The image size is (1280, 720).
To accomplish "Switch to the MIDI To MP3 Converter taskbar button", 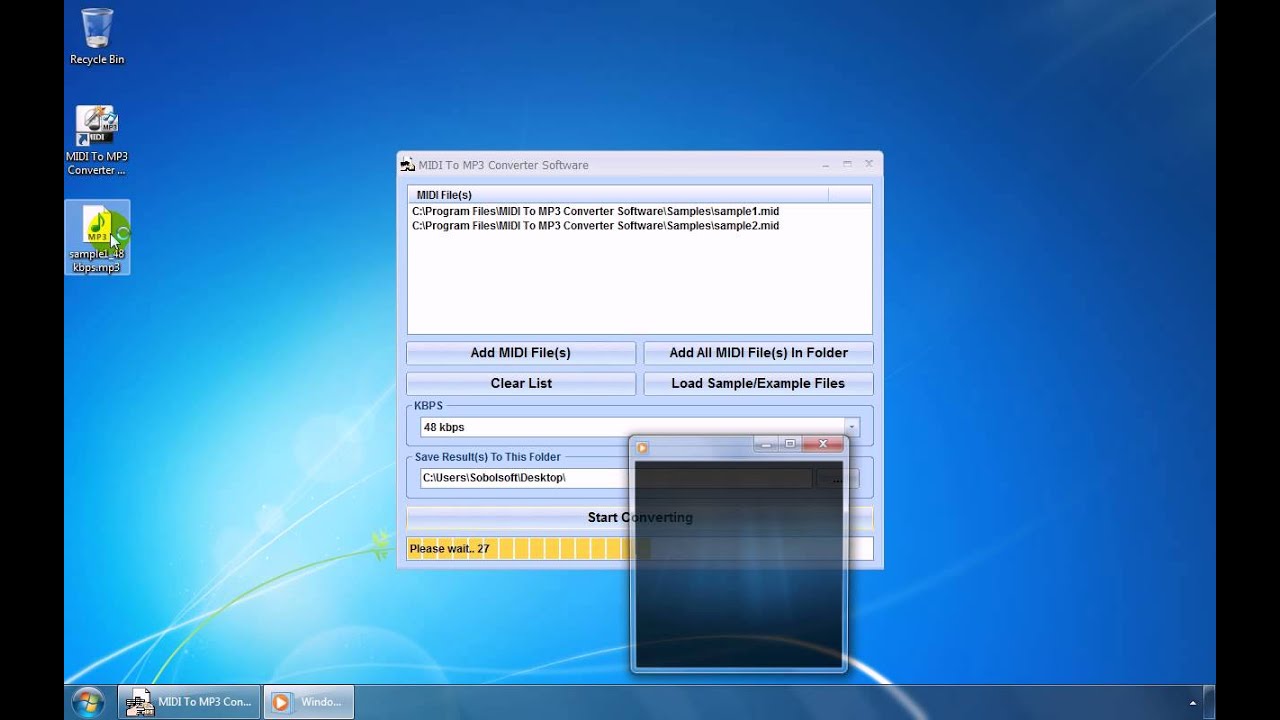I will coord(189,702).
